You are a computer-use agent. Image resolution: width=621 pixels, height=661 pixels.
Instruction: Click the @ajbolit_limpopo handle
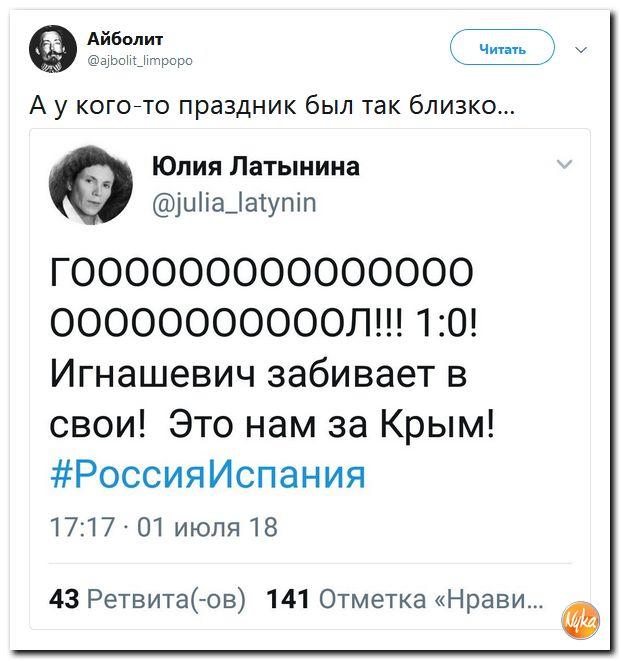[x=141, y=60]
